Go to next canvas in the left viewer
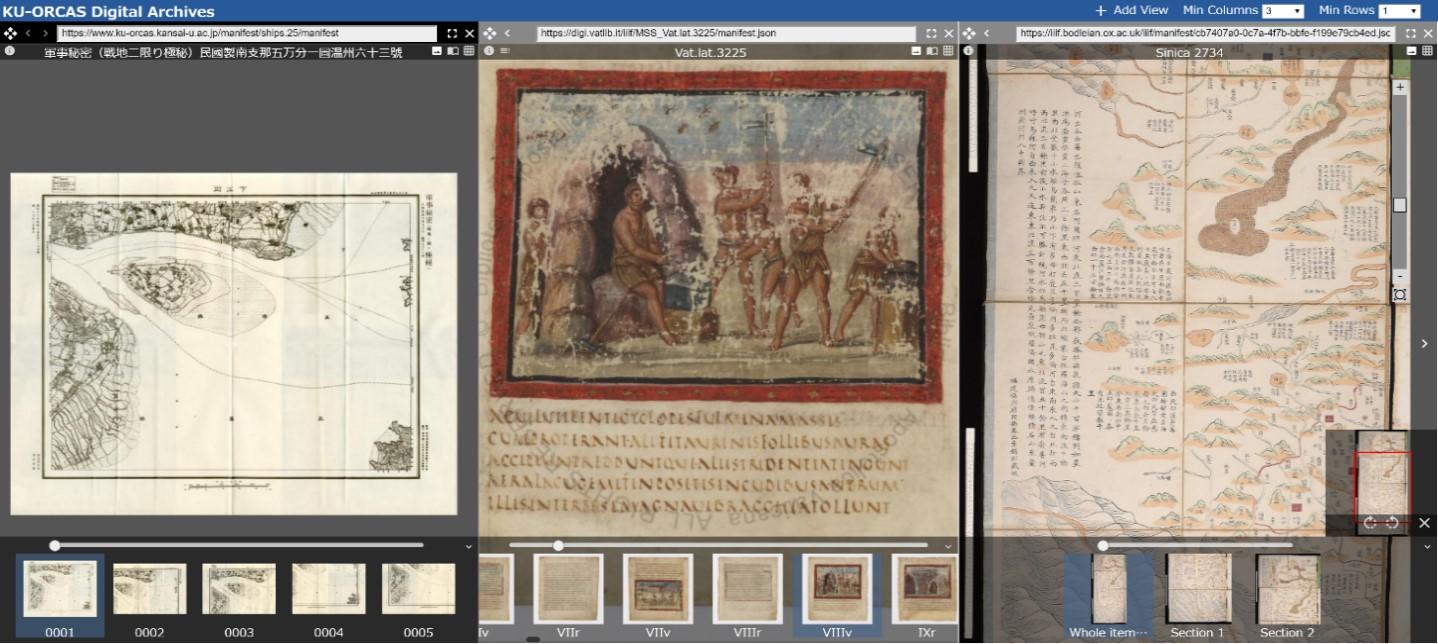The width and height of the screenshot is (1438, 644). (46, 33)
